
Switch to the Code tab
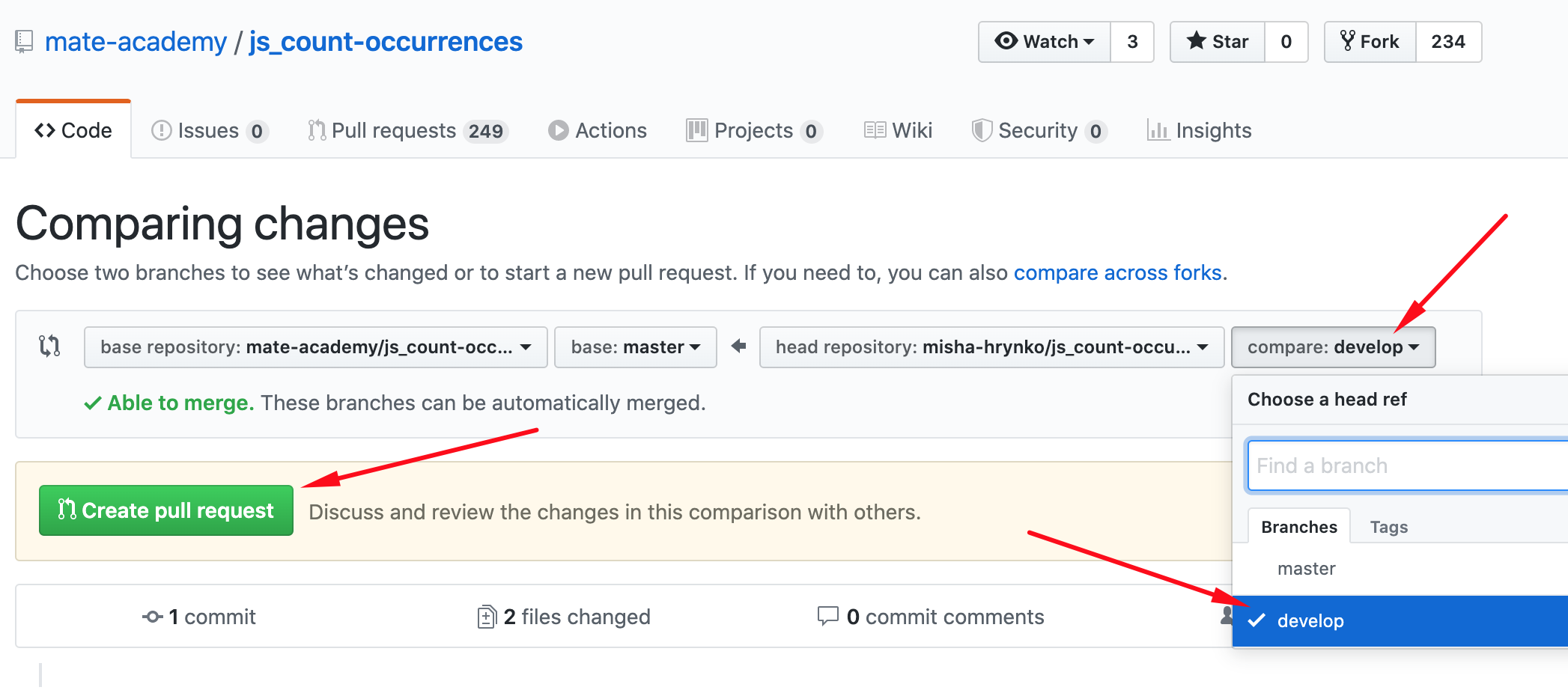point(73,130)
